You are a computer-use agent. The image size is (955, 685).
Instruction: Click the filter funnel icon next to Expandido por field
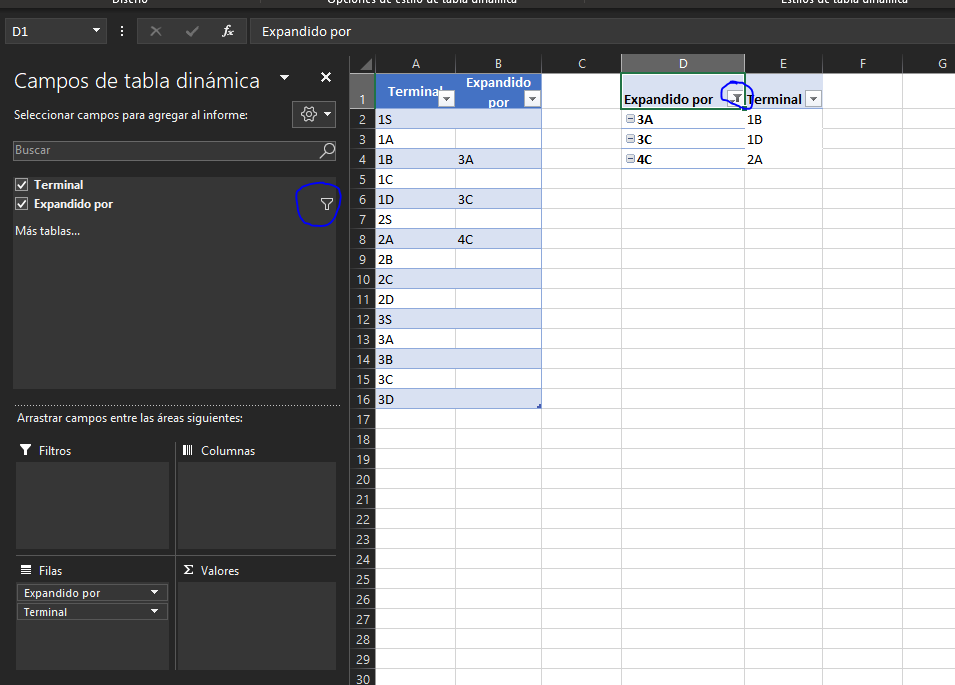pos(327,205)
